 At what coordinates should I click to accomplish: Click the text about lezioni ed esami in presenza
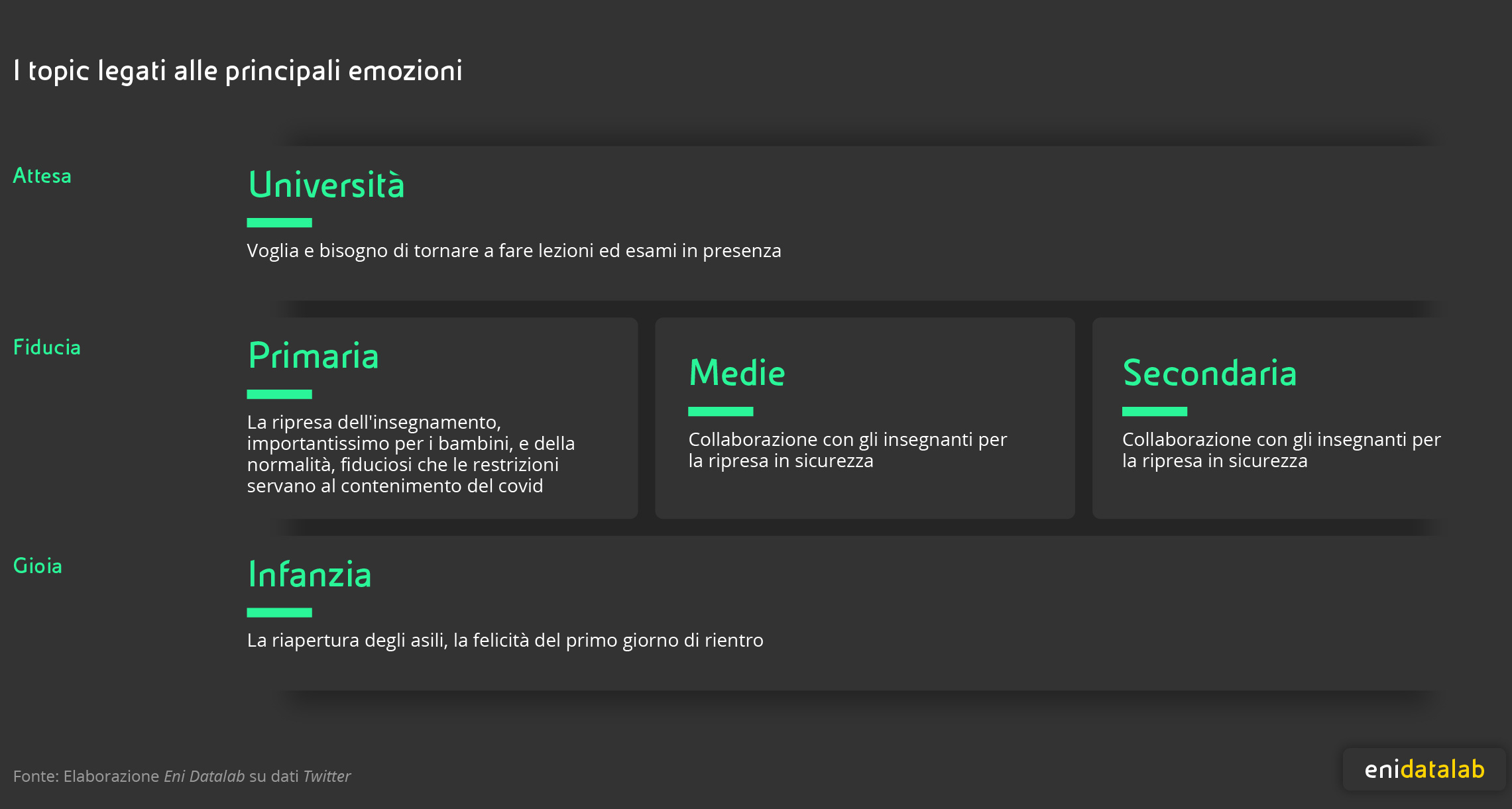pos(514,251)
